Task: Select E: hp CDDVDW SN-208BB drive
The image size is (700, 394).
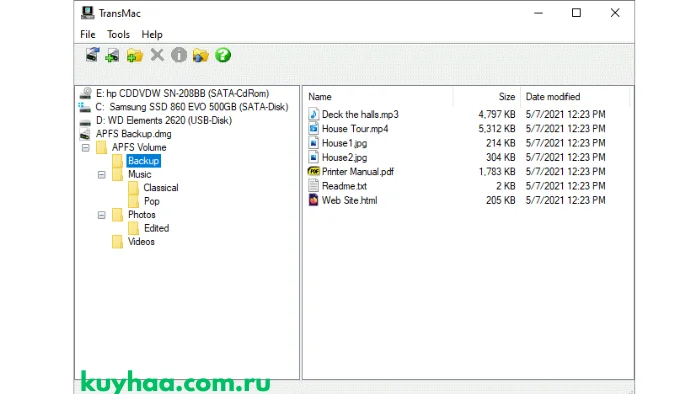Action: [183, 93]
